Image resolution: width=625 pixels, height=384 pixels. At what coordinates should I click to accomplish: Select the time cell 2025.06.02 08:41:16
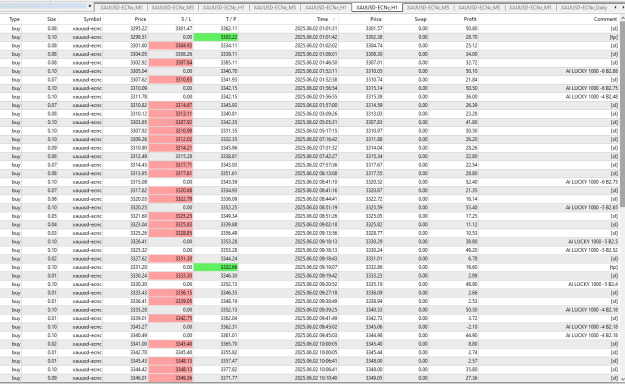pos(316,191)
